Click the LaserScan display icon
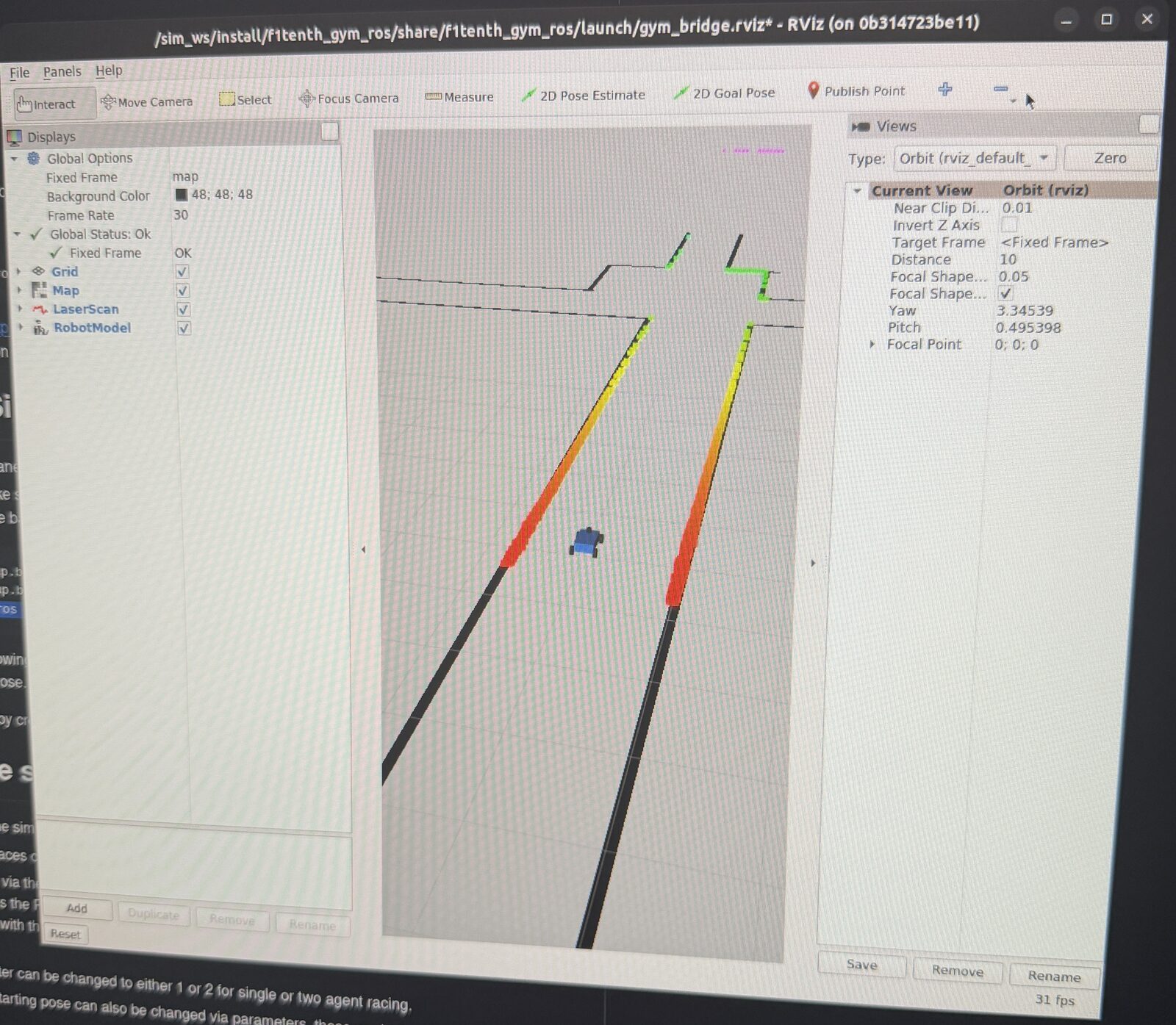This screenshot has width=1176, height=1025. (40, 309)
